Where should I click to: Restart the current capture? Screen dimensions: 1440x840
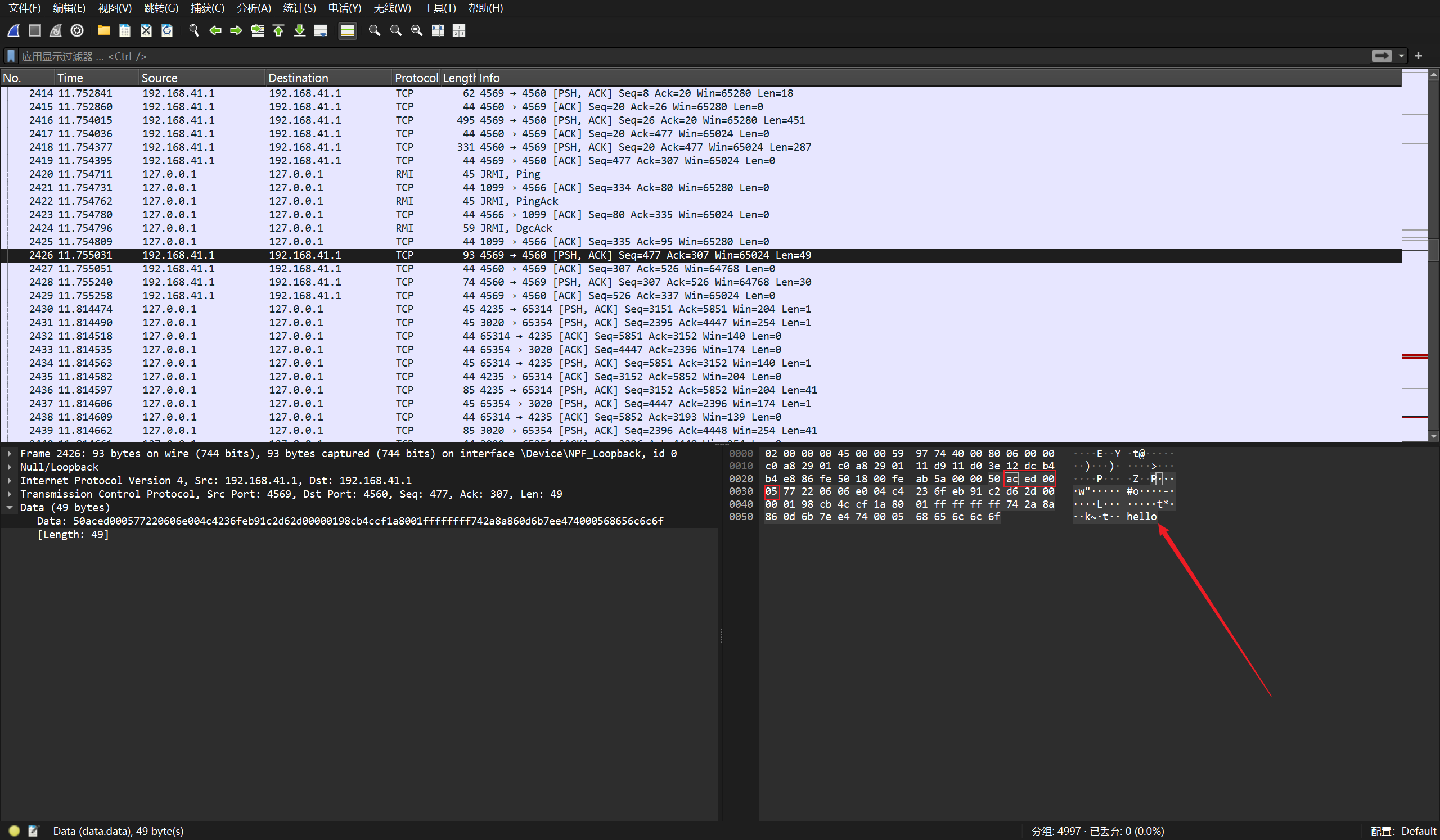coord(56,30)
